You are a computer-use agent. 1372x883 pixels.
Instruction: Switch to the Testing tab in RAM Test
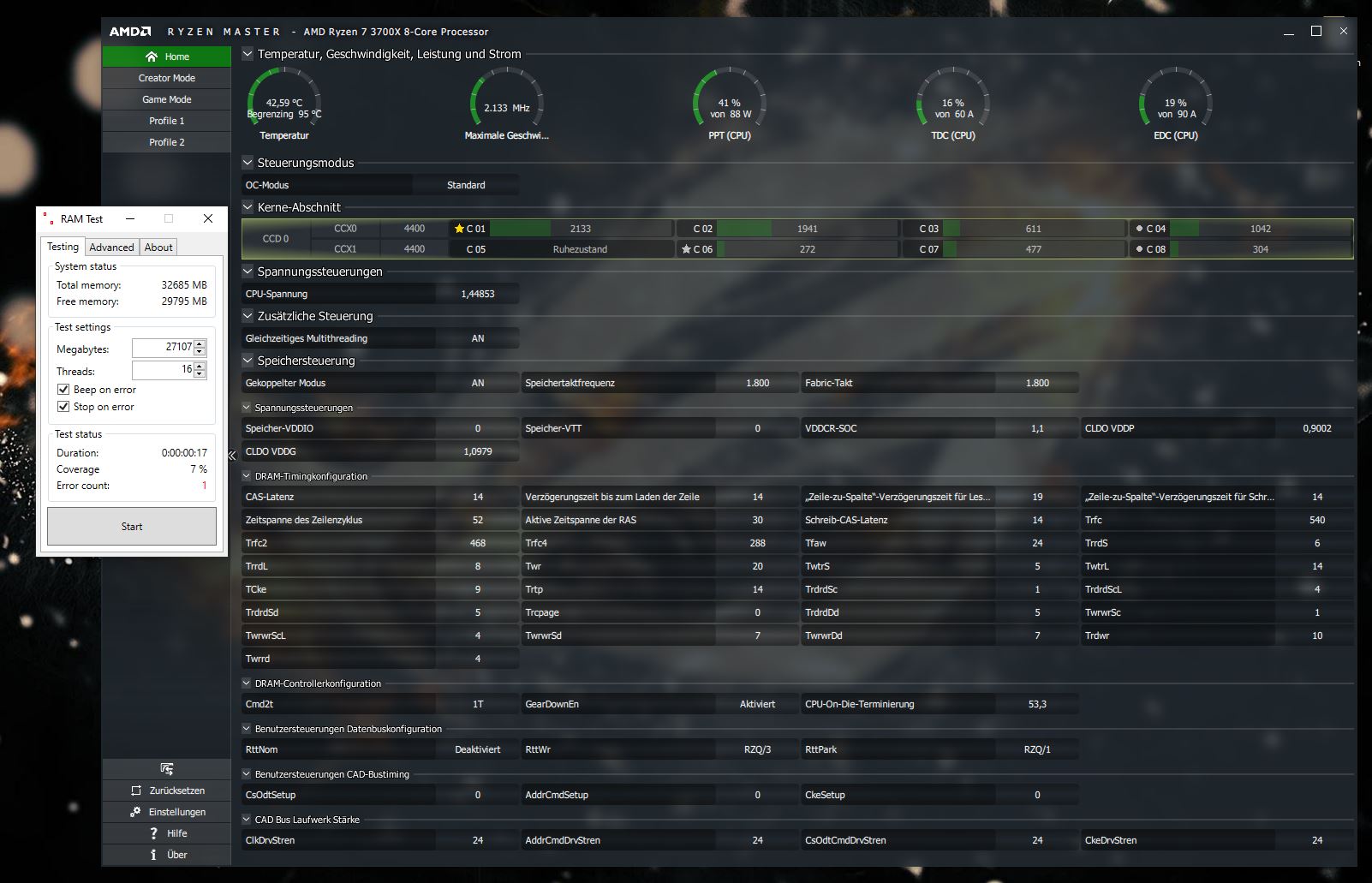[63, 247]
